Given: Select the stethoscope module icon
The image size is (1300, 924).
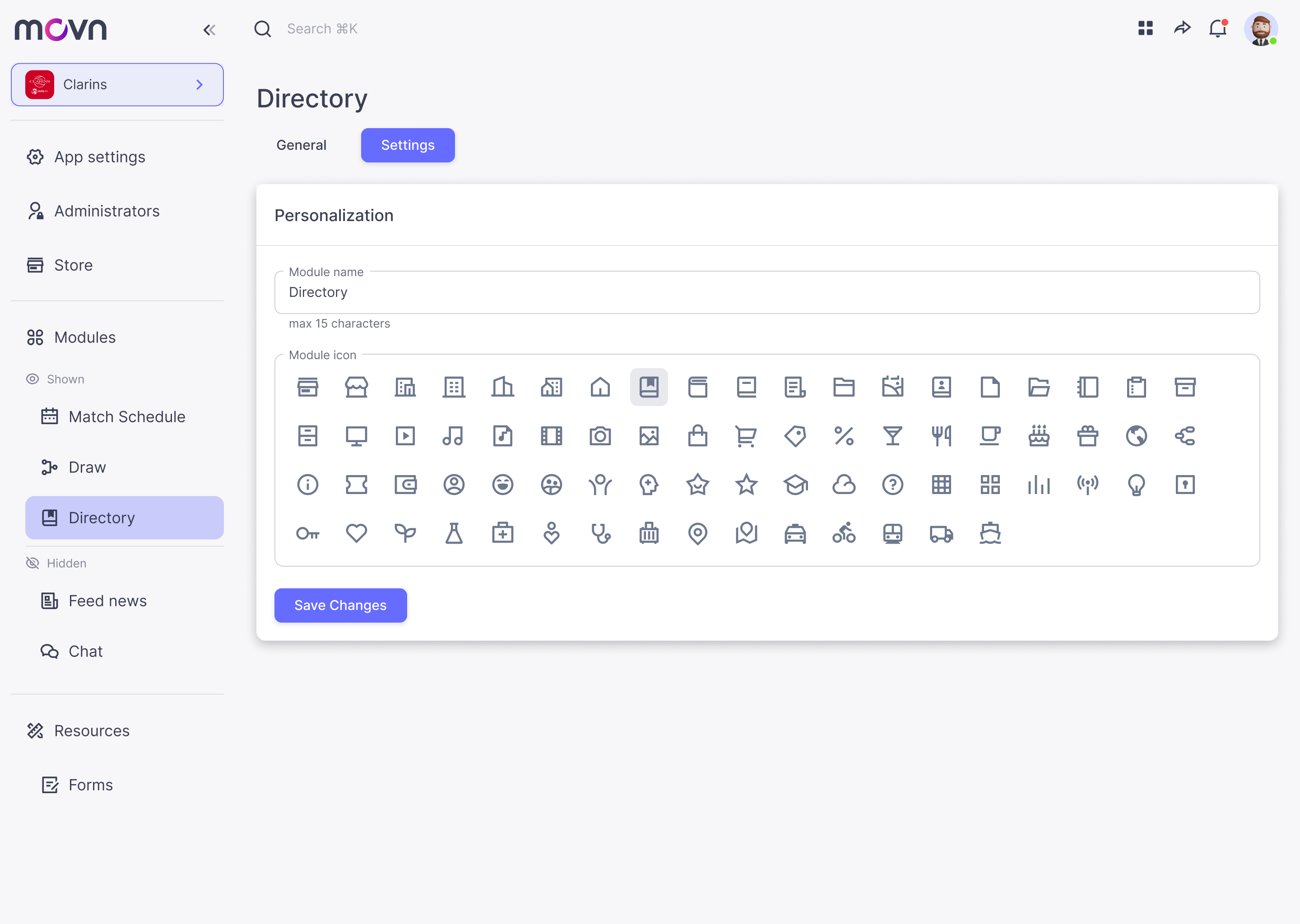Looking at the screenshot, I should (x=600, y=534).
